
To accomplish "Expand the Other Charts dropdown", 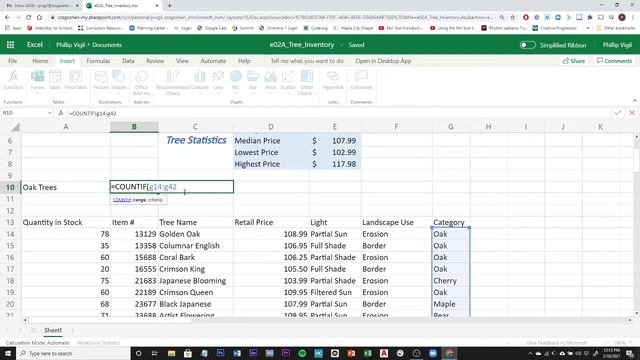I will pos(314,93).
